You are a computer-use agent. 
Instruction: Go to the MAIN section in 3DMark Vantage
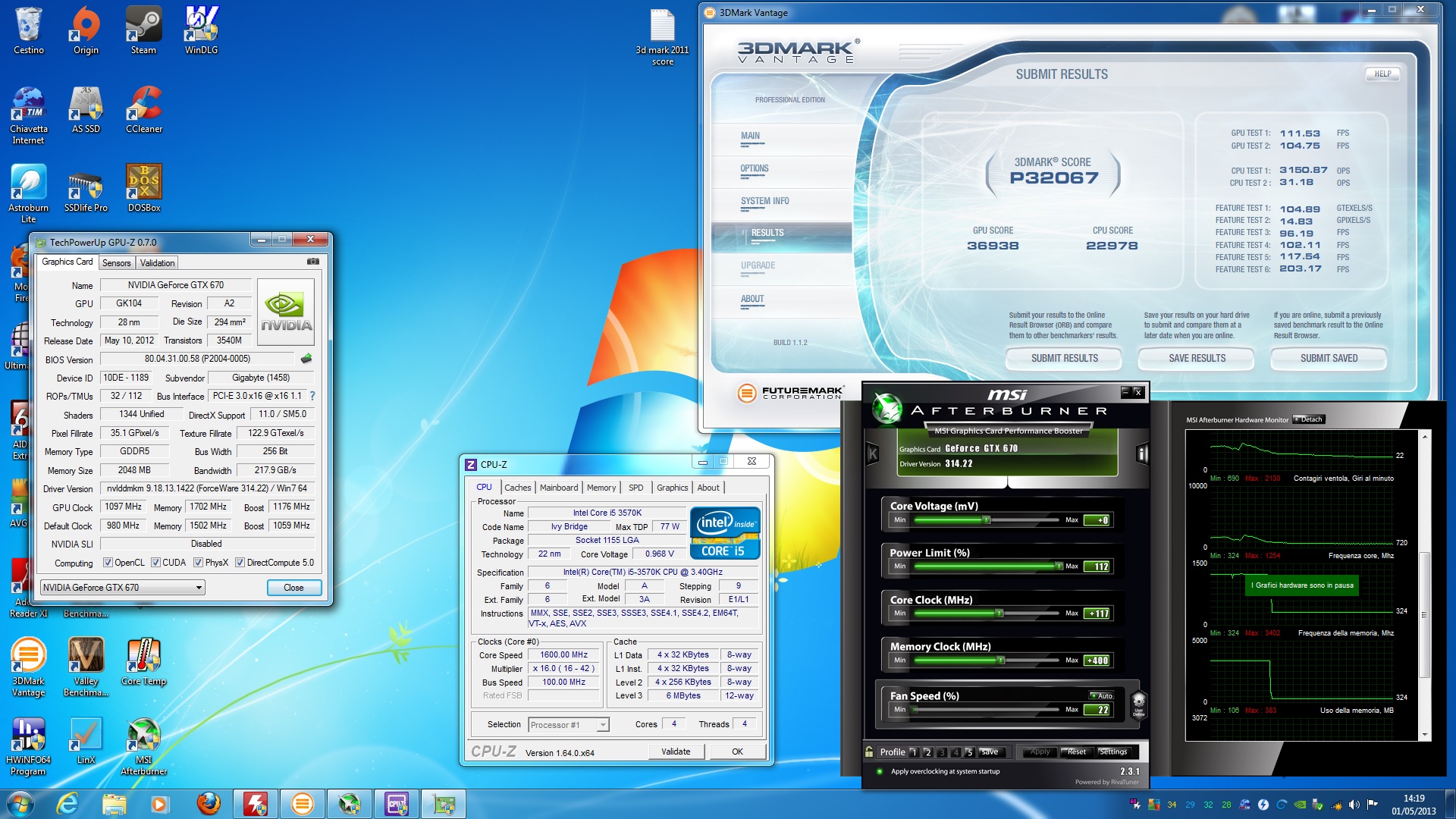[x=751, y=136]
